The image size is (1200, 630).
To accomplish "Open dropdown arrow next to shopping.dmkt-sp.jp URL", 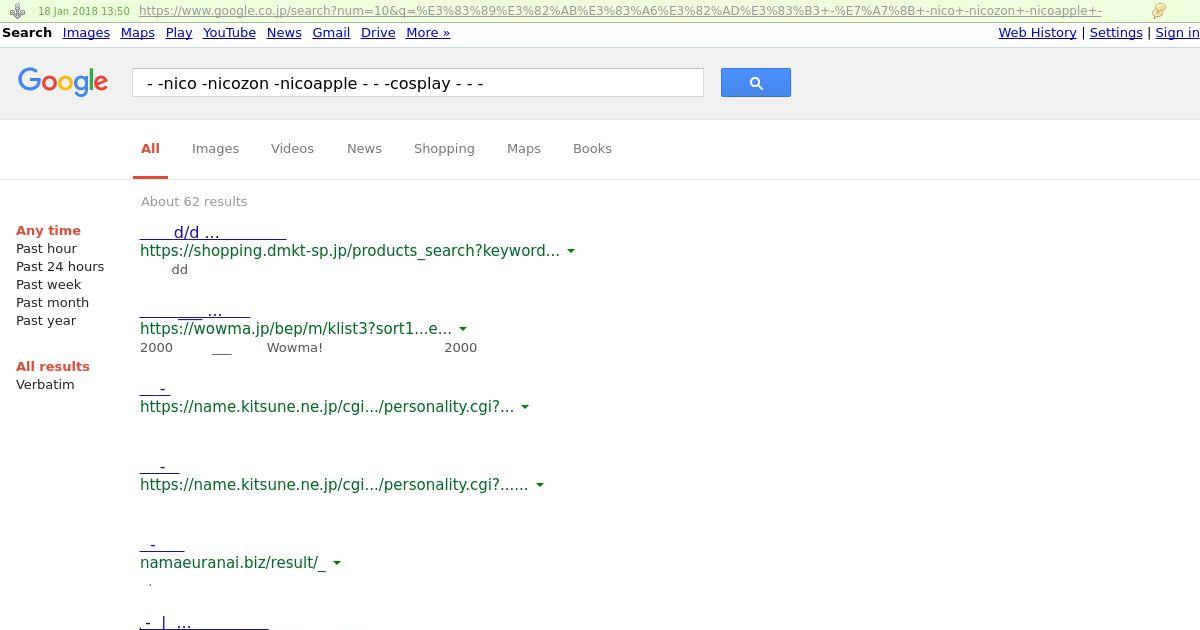I will point(571,251).
